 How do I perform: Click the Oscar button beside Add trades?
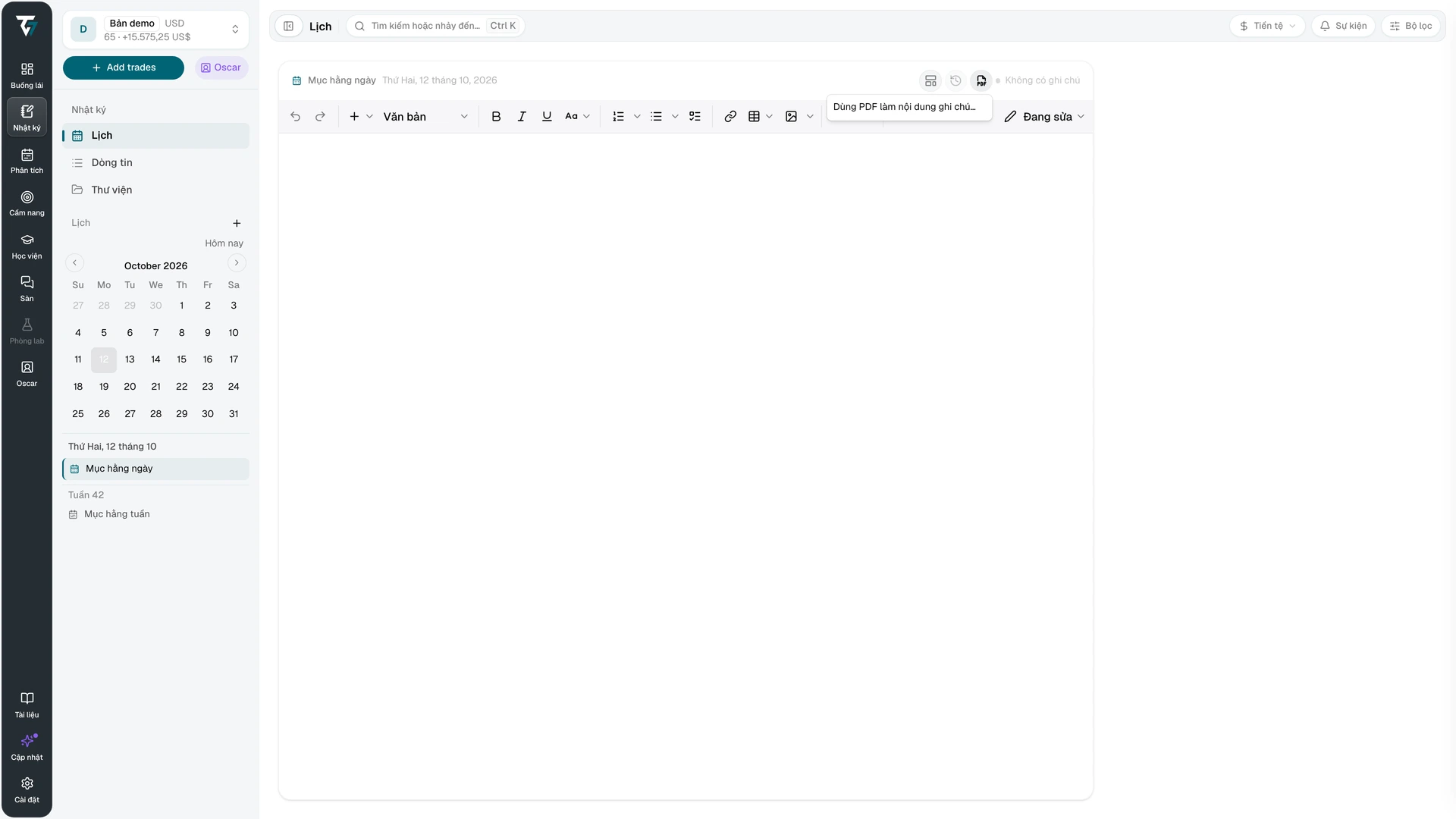[x=221, y=67]
